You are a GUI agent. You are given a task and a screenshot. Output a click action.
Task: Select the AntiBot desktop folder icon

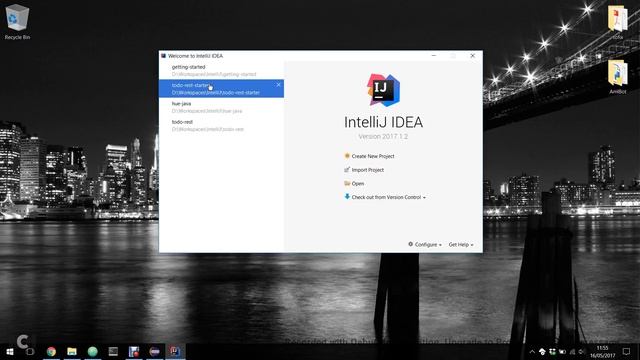point(618,77)
